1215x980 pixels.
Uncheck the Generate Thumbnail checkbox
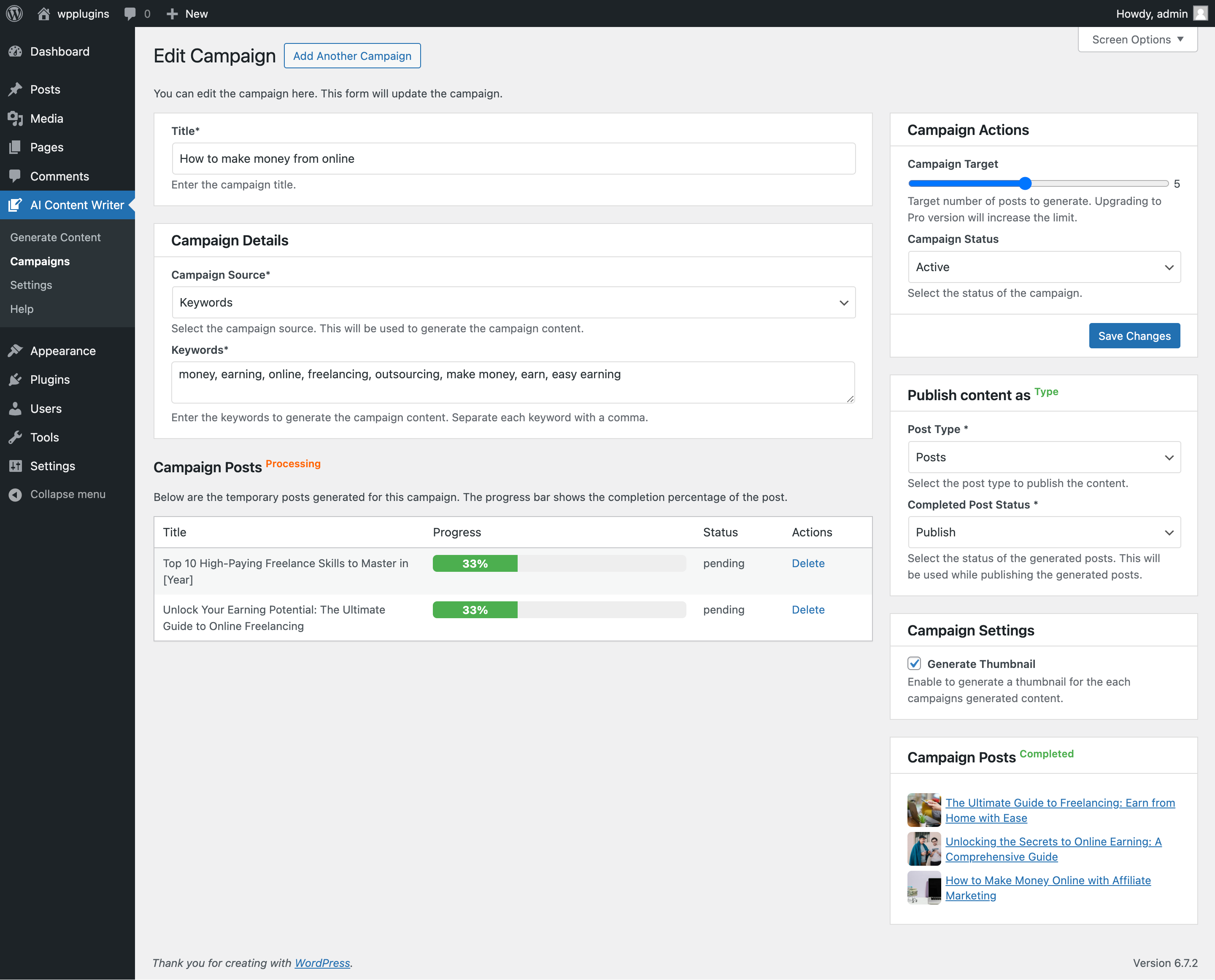tap(914, 663)
